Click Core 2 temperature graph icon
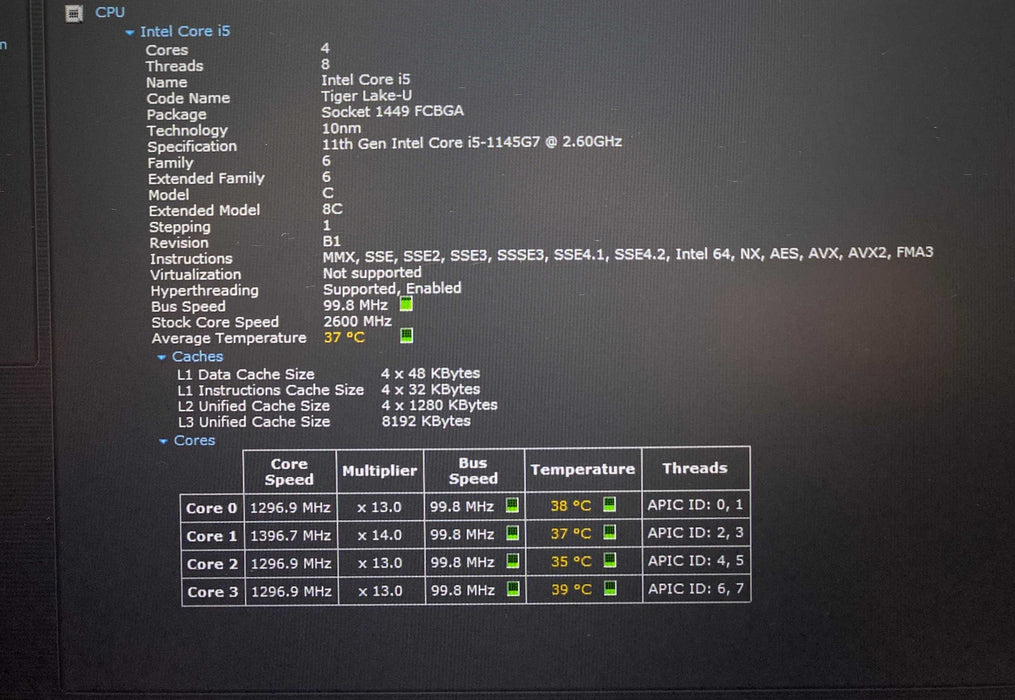Screen dimensions: 1015x700 (x=610, y=560)
